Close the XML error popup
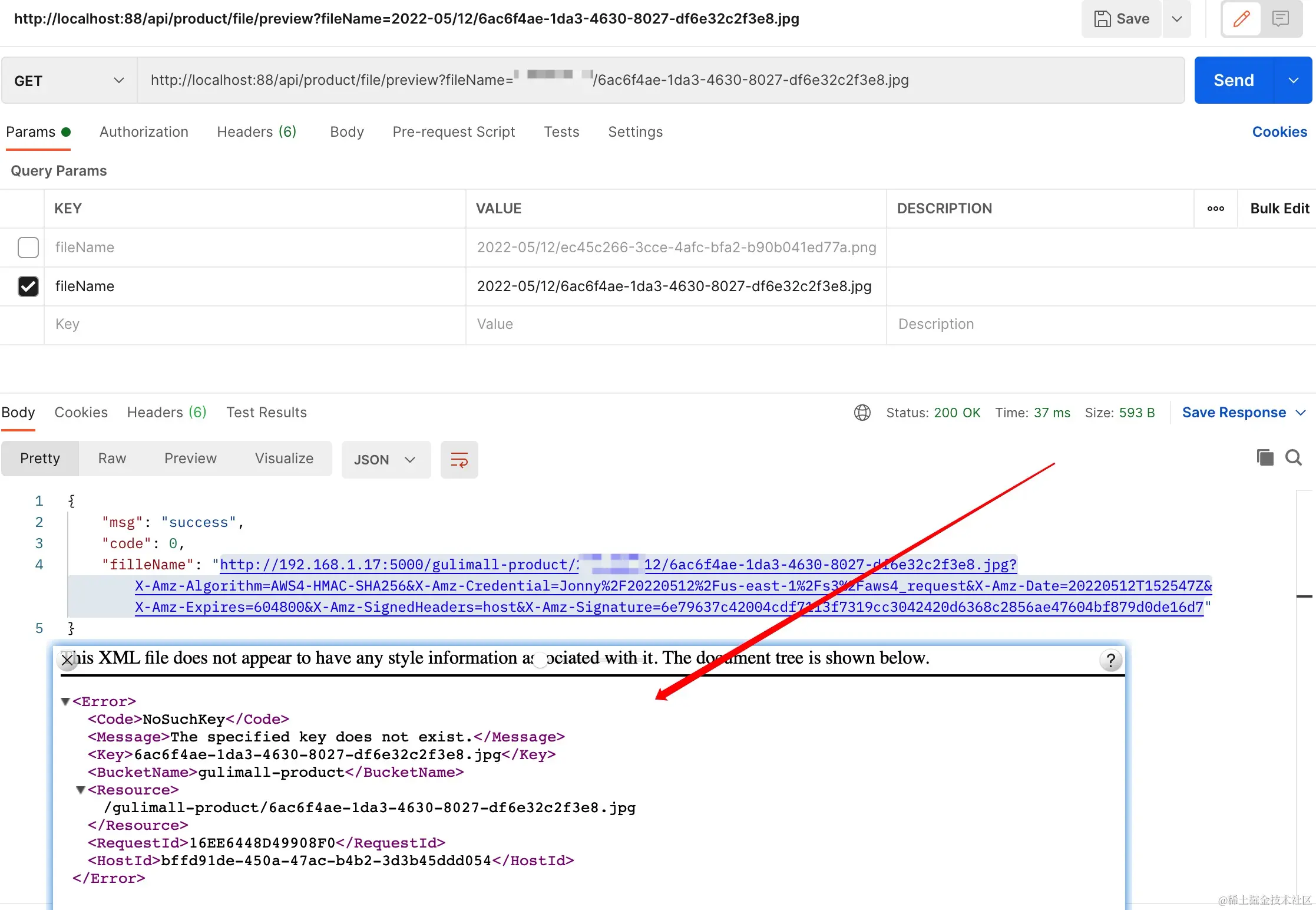 point(67,660)
